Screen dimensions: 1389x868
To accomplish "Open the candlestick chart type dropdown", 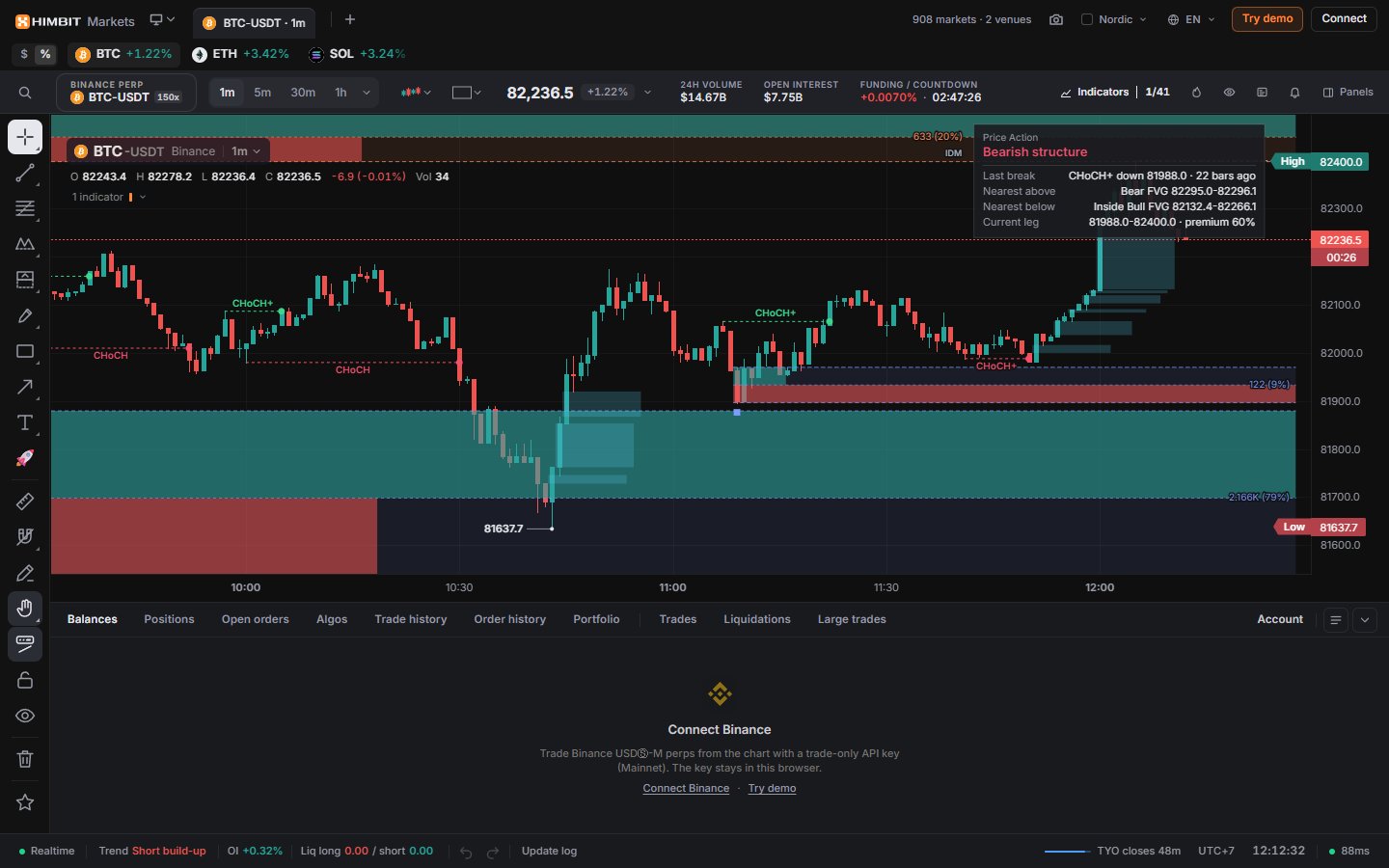I will 416,93.
